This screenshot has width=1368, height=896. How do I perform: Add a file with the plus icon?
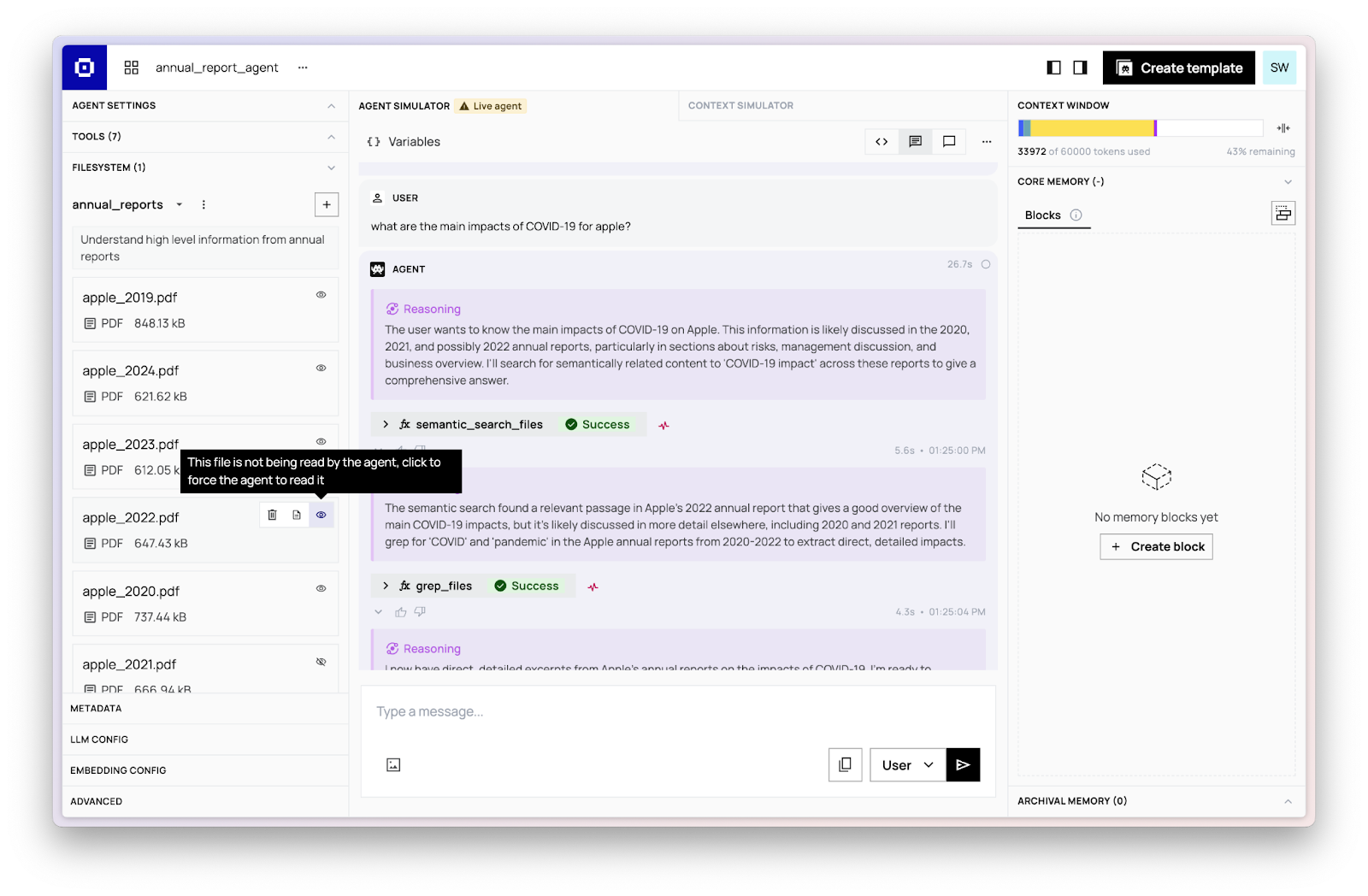327,204
